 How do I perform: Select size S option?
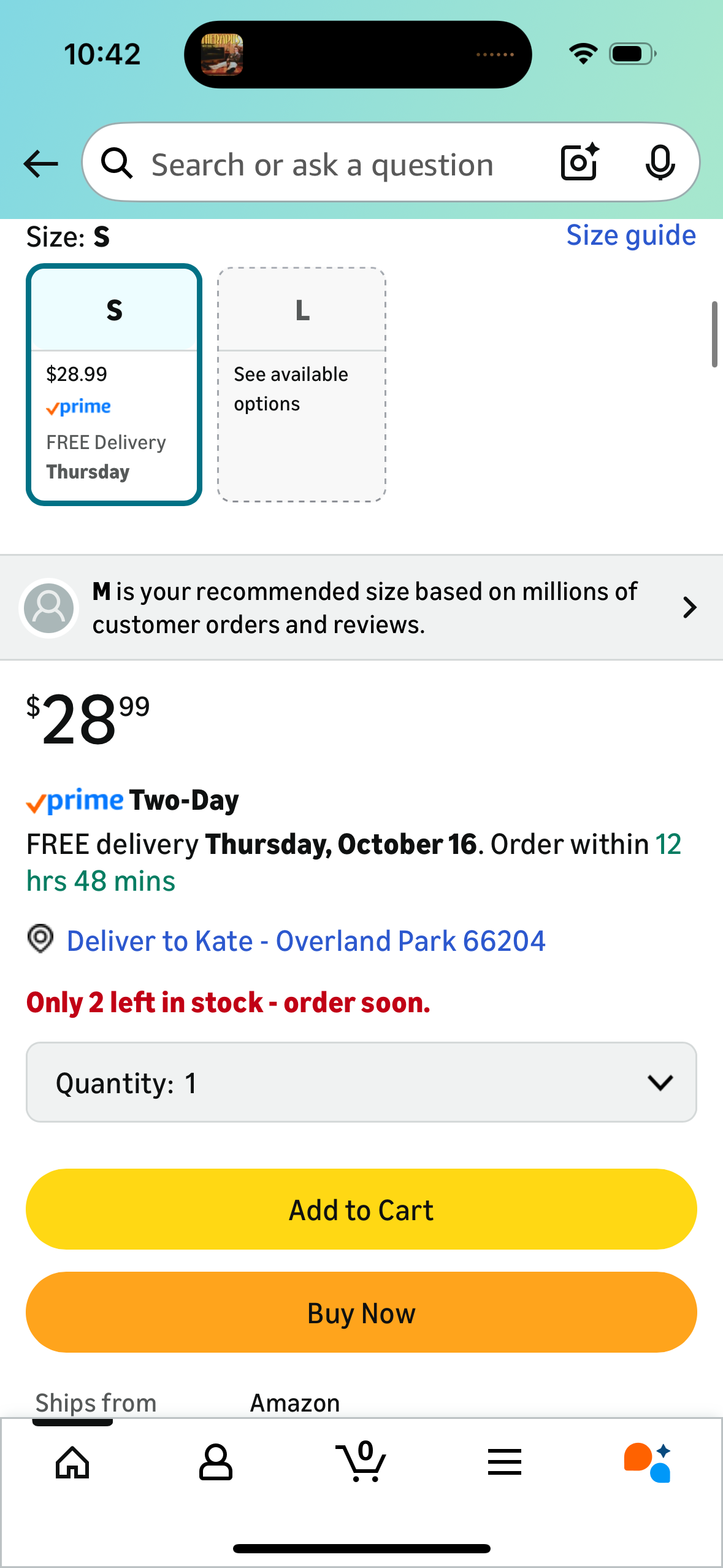[x=114, y=385]
